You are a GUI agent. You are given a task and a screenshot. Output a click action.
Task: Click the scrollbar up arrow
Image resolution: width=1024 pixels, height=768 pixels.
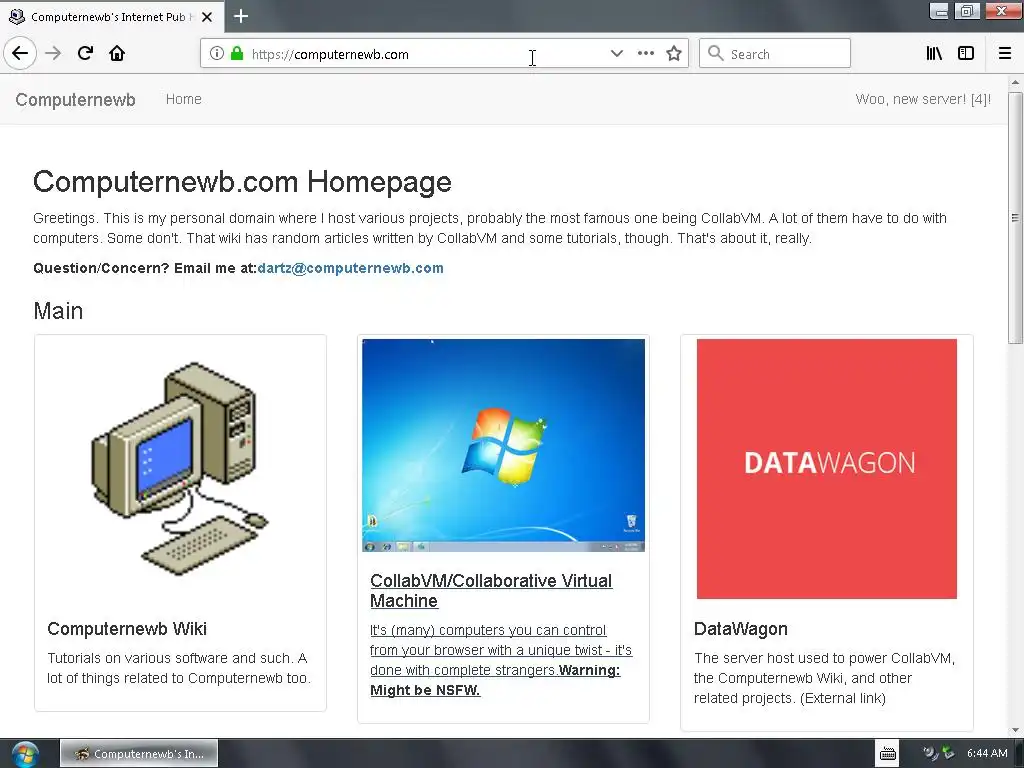click(x=1015, y=82)
